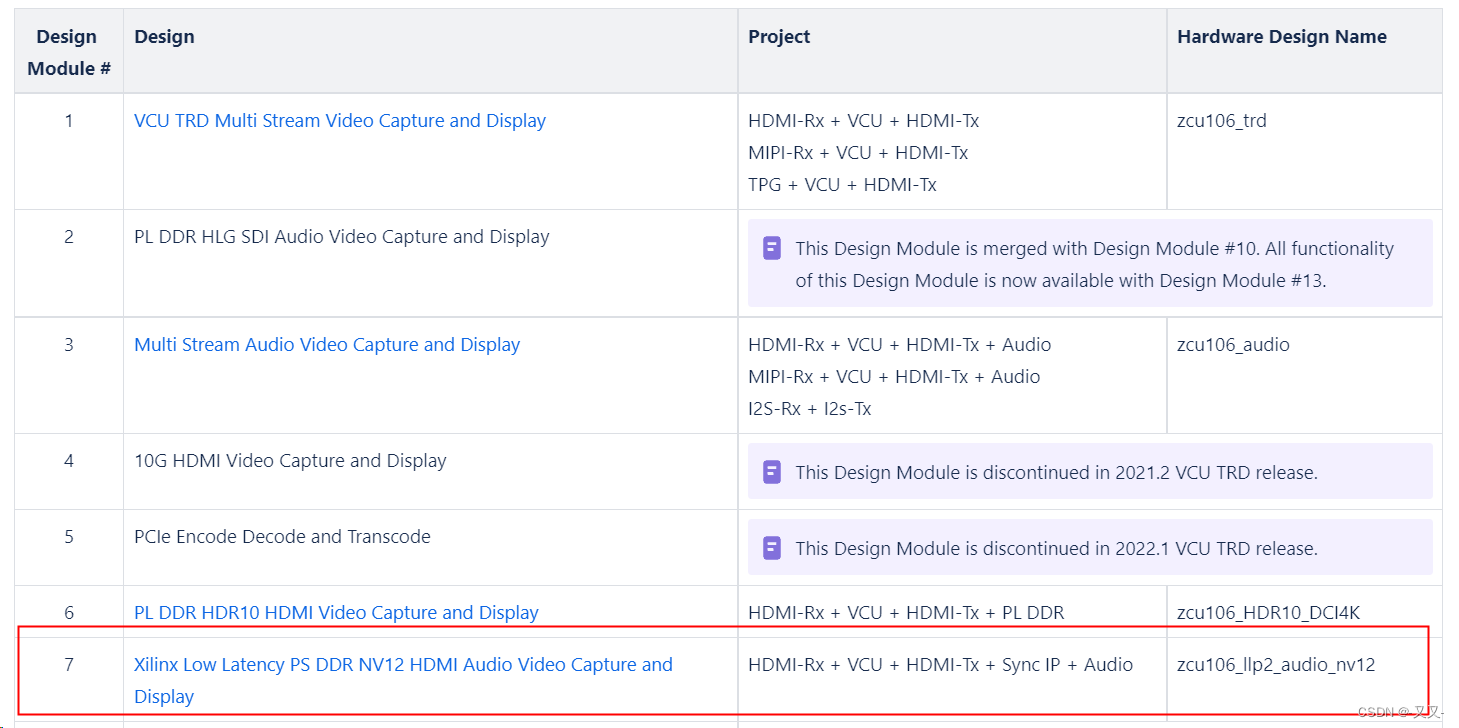Click discontinued in 2021.2 VCU TRD notice

[1090, 472]
